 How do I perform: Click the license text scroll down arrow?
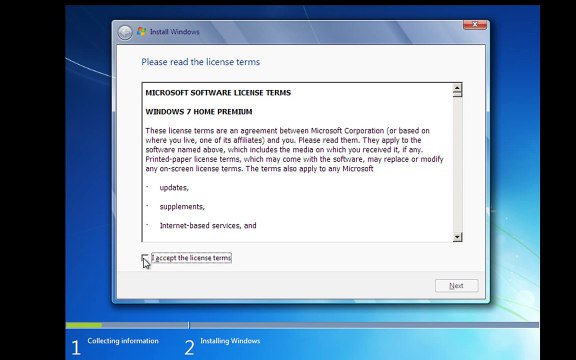[457, 237]
